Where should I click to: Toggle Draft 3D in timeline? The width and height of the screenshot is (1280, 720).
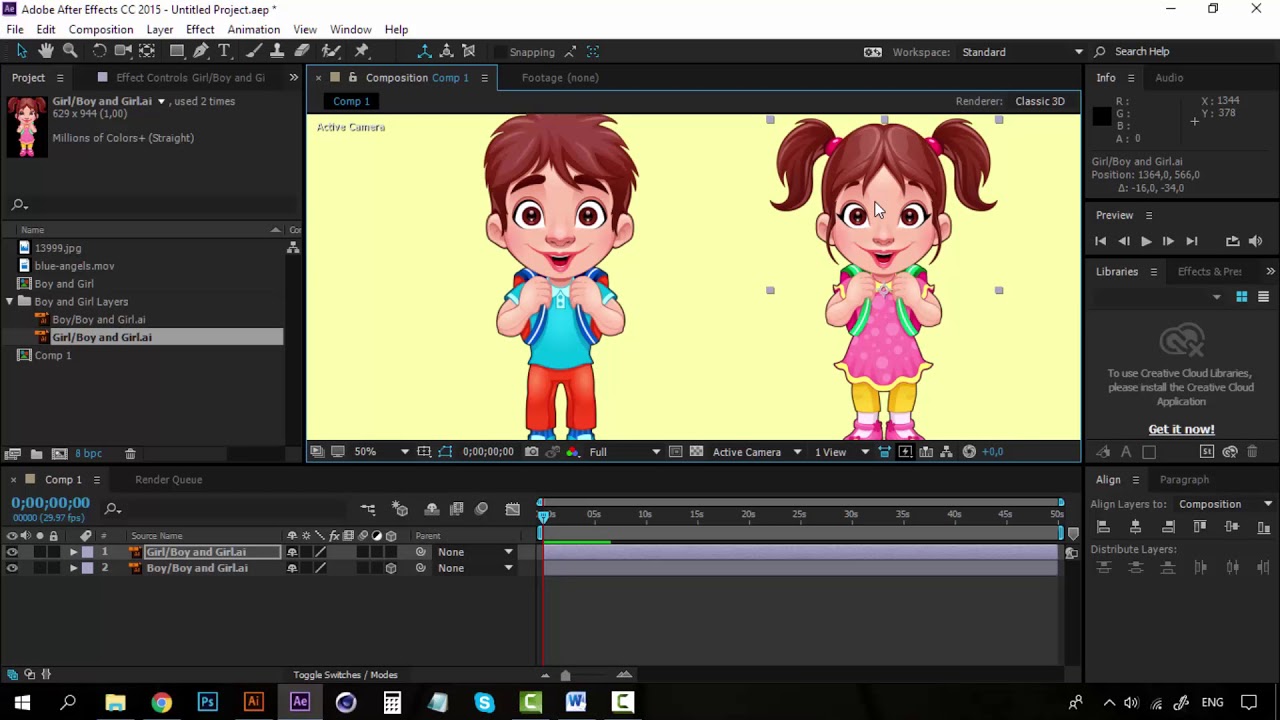click(x=400, y=509)
